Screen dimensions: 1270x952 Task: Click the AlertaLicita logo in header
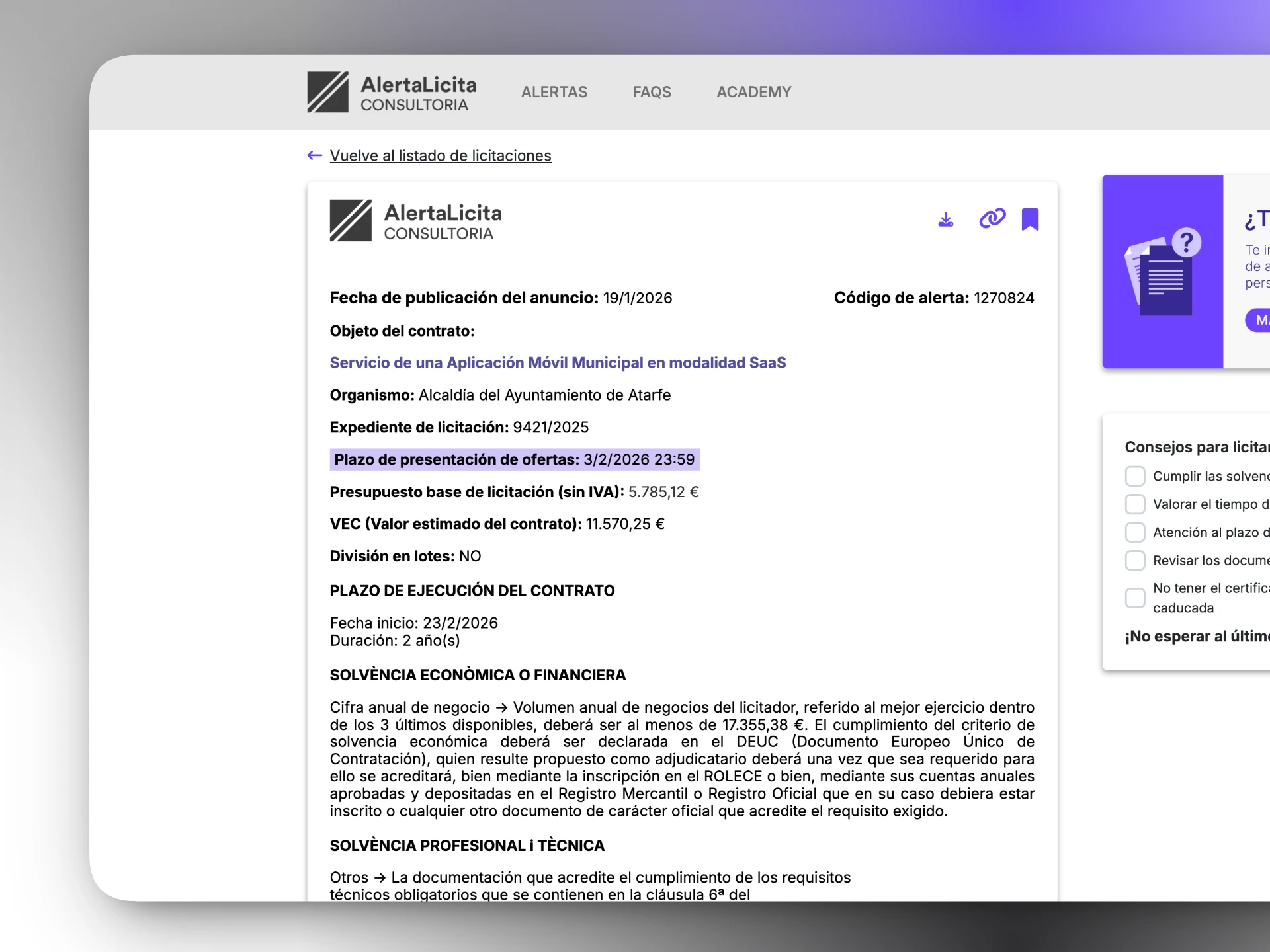point(392,93)
